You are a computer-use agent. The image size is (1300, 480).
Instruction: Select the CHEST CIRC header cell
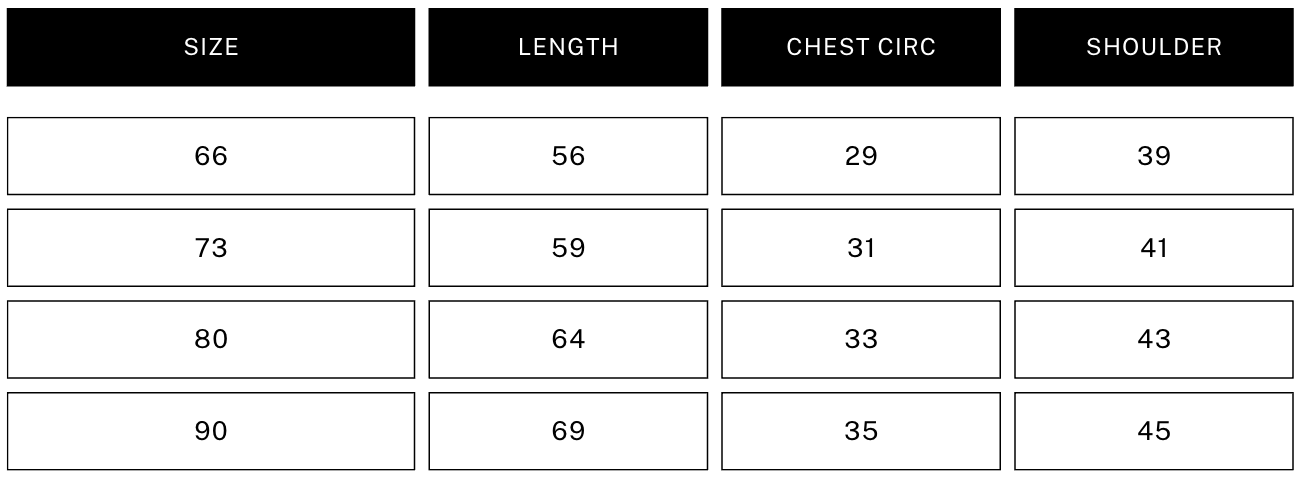pos(861,47)
